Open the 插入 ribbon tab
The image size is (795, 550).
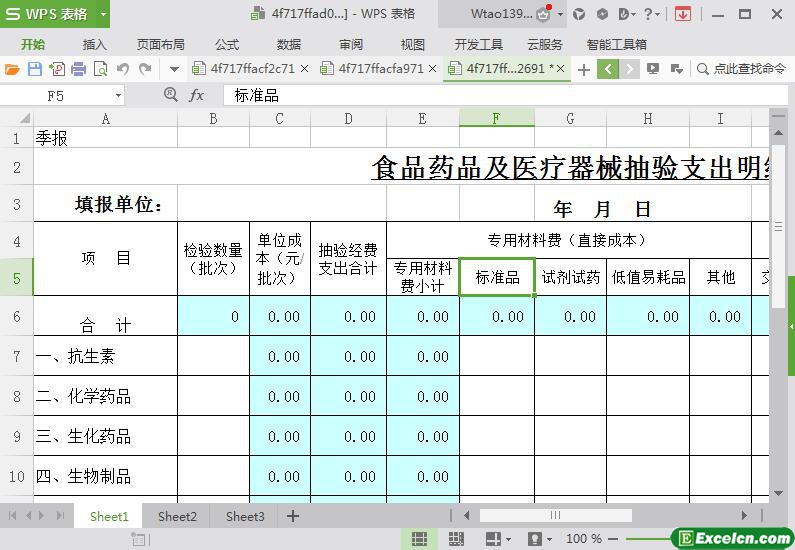[x=94, y=44]
